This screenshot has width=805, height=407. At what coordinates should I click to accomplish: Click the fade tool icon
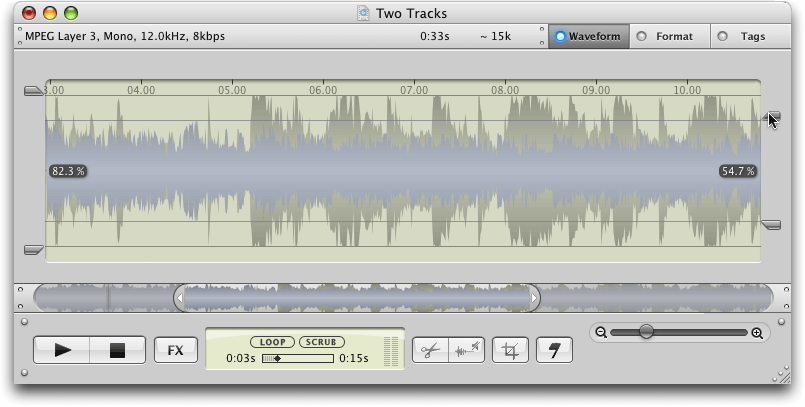pyautogui.click(x=554, y=350)
